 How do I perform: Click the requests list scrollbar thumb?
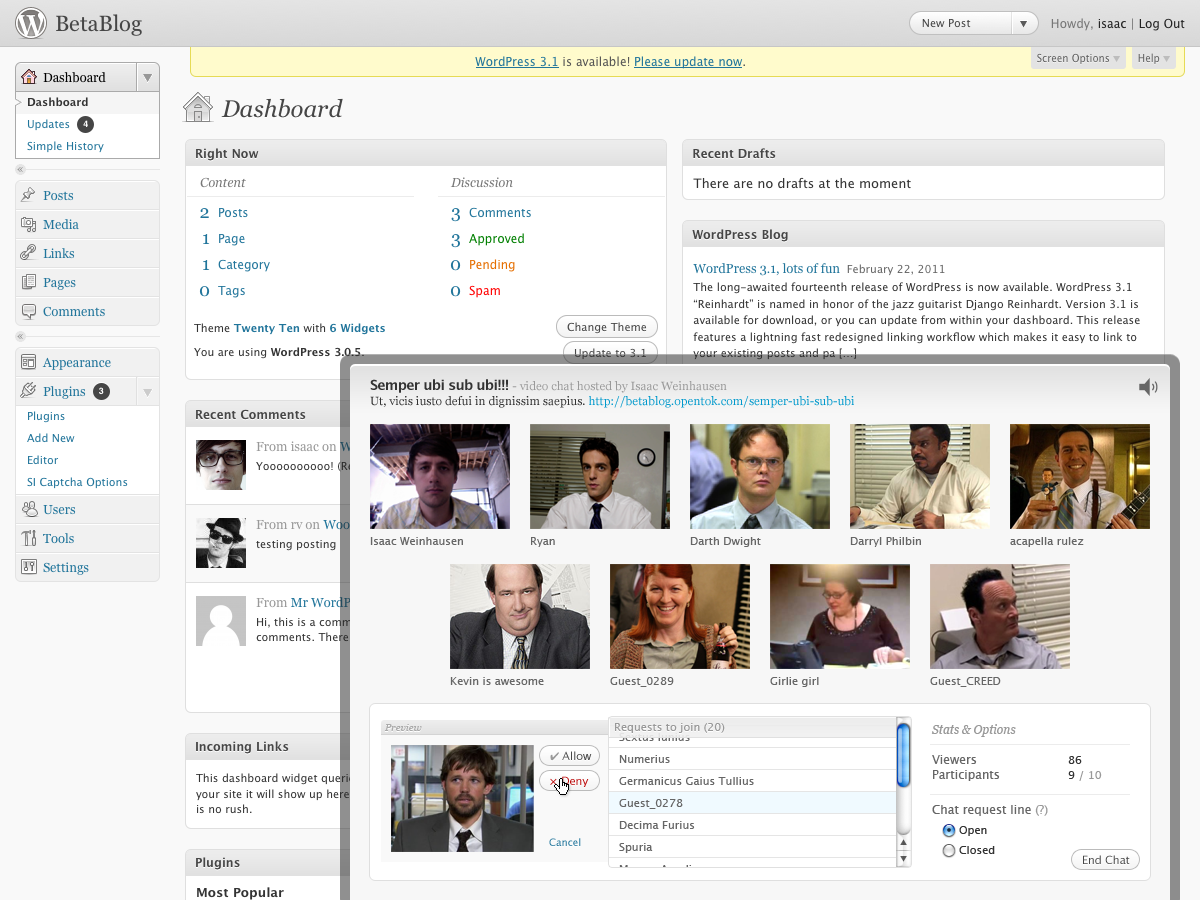pos(904,757)
